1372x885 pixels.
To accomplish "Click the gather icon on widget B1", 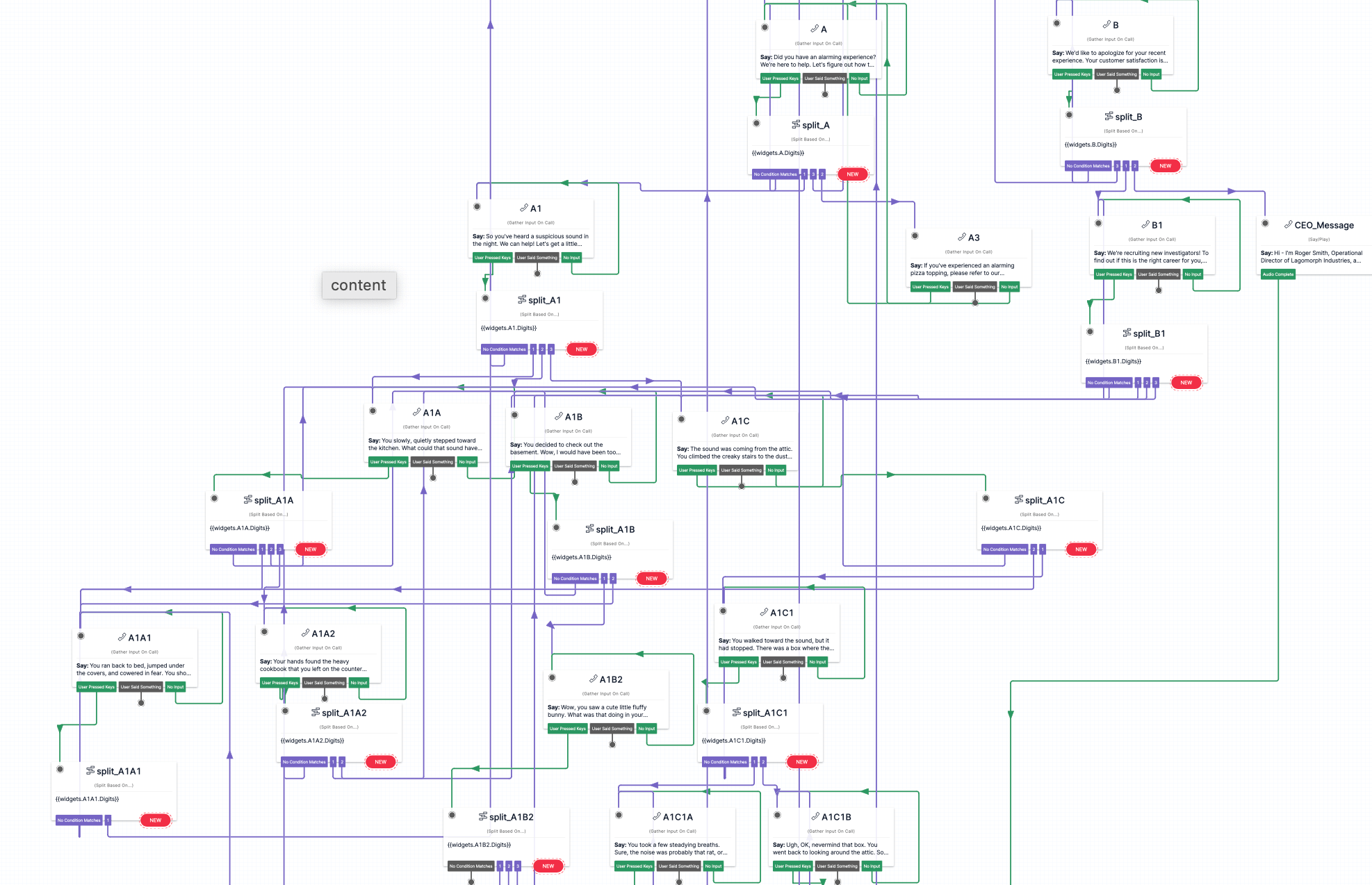I will (1145, 224).
